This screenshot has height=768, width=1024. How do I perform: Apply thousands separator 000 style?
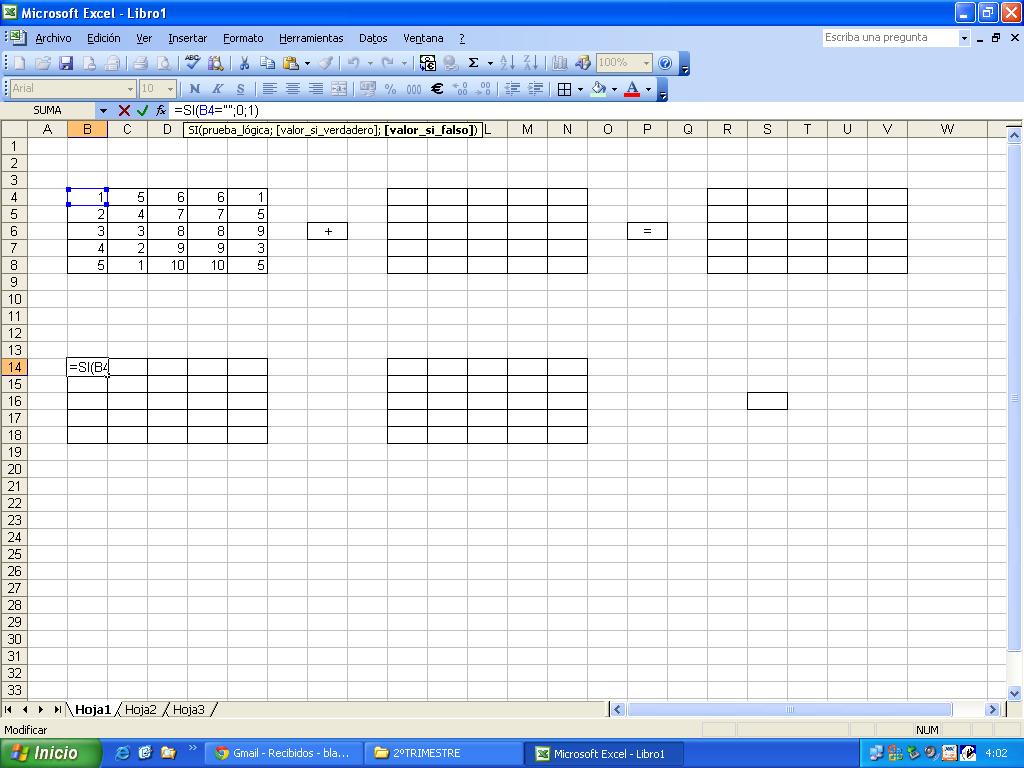[413, 89]
